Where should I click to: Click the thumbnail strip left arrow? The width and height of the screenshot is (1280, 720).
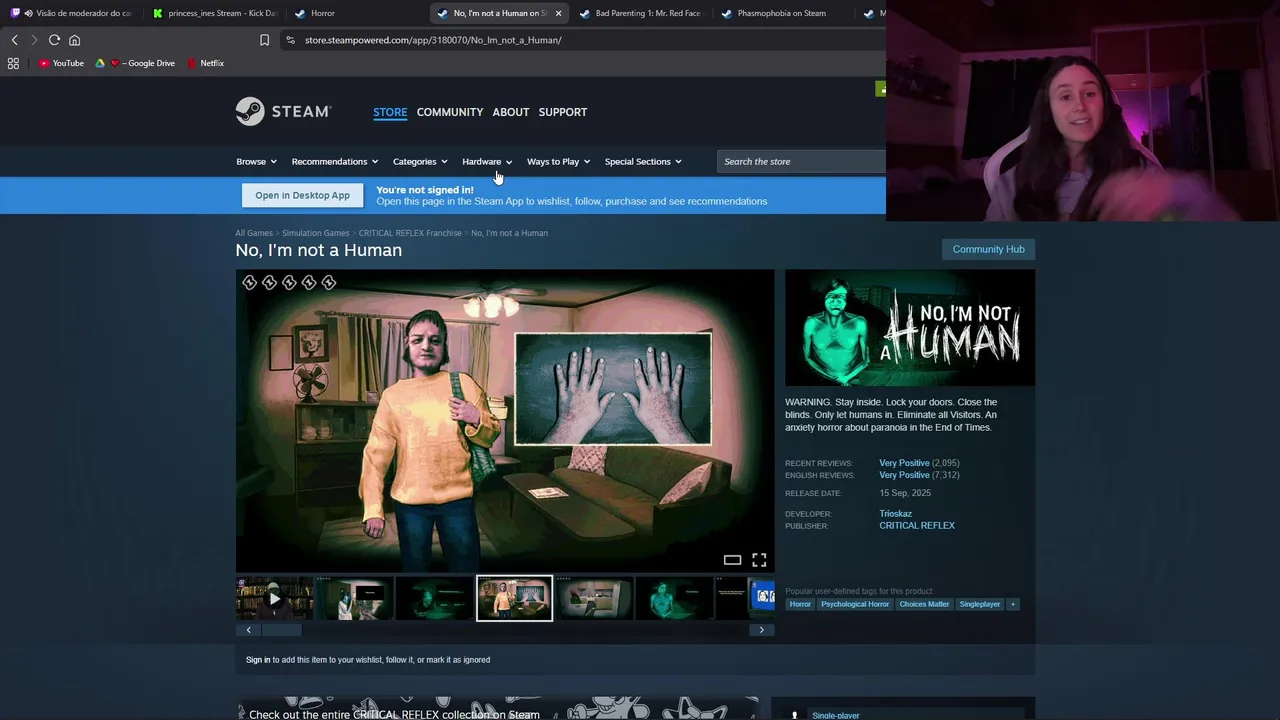[249, 630]
